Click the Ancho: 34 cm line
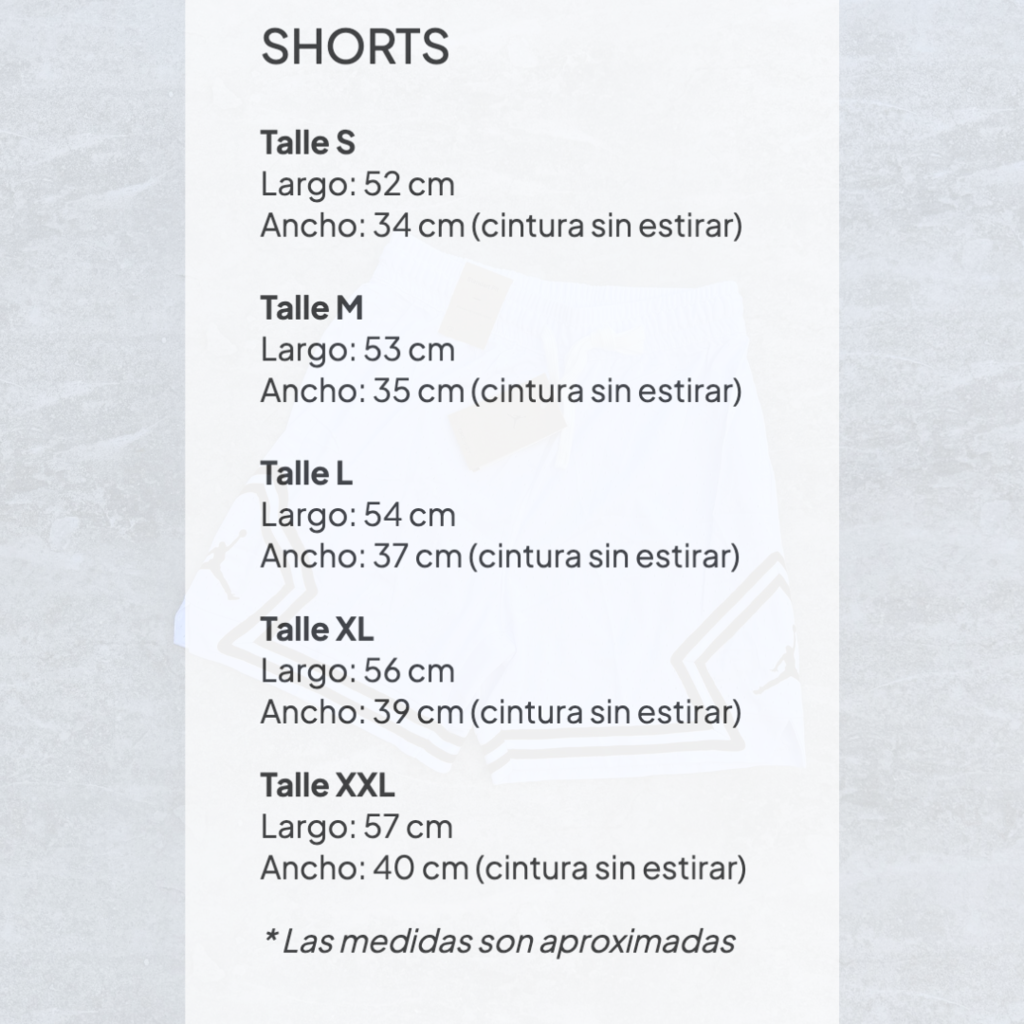1024x1024 pixels. click(x=500, y=226)
